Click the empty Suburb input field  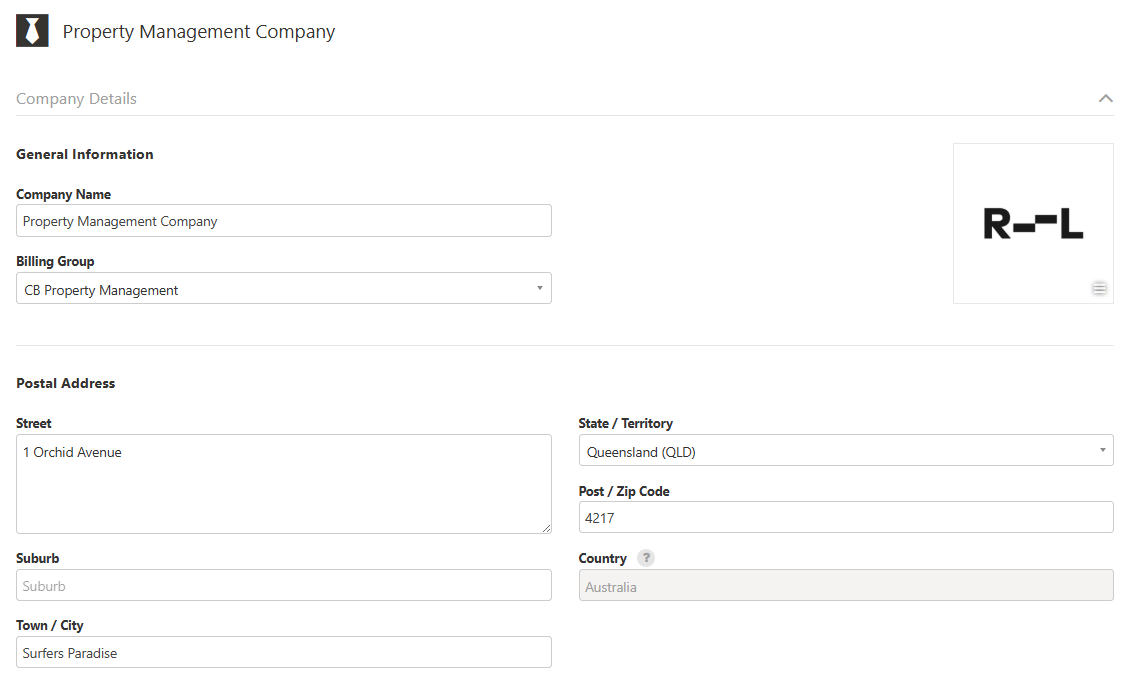coord(283,586)
